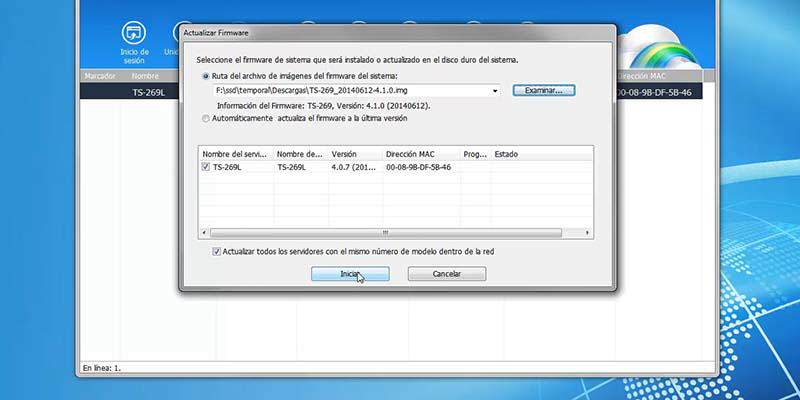The height and width of the screenshot is (400, 800).
Task: Click the horizontal scrollbar thumb in server list
Action: 386,233
